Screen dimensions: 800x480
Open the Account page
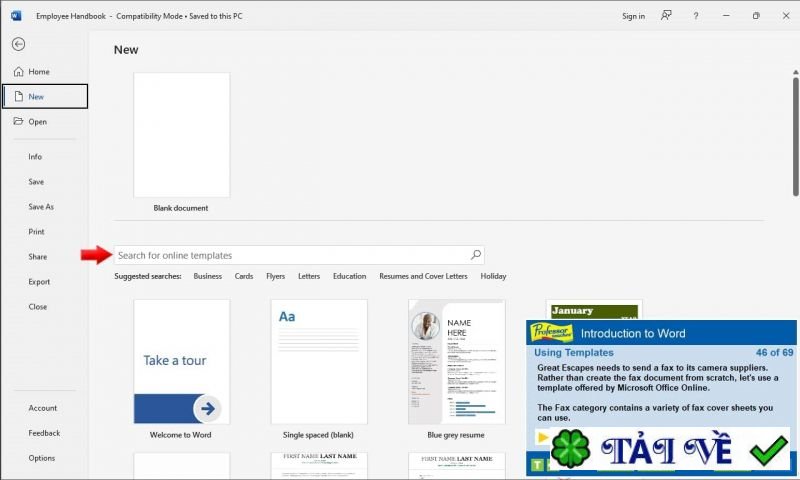point(43,408)
